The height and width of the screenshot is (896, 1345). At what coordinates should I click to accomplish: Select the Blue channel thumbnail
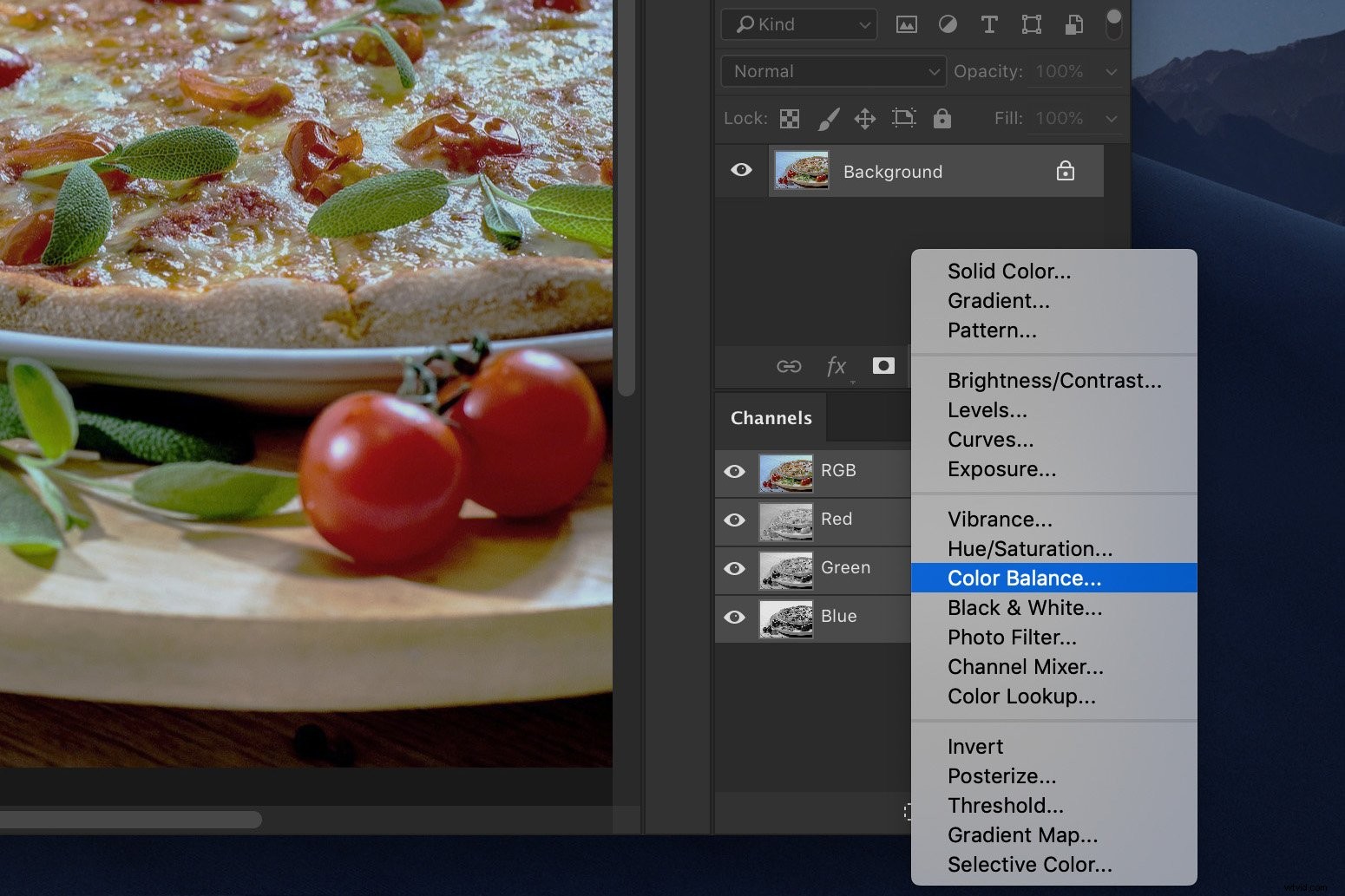tap(785, 618)
